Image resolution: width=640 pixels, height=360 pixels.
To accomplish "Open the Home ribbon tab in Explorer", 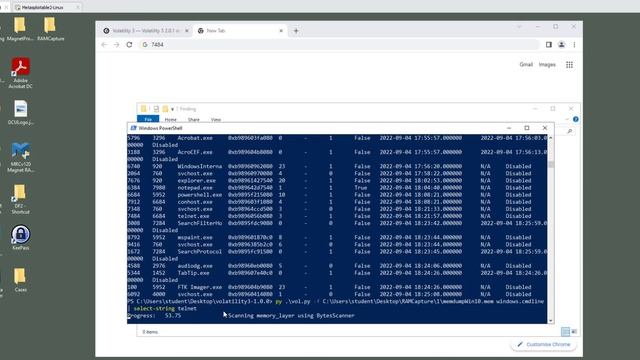I will tap(171, 120).
